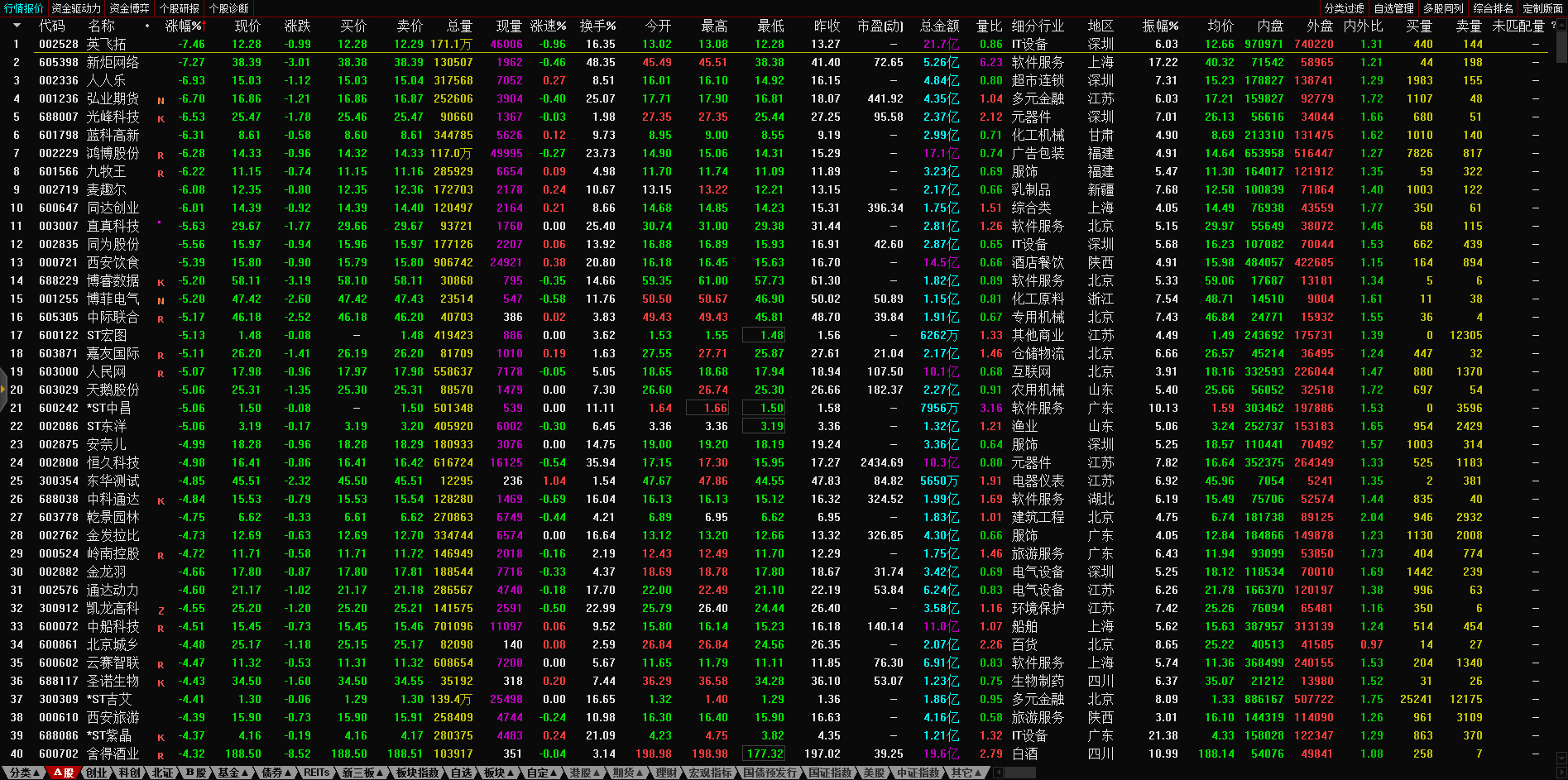Click the 分类过滤 button

pos(1344,8)
